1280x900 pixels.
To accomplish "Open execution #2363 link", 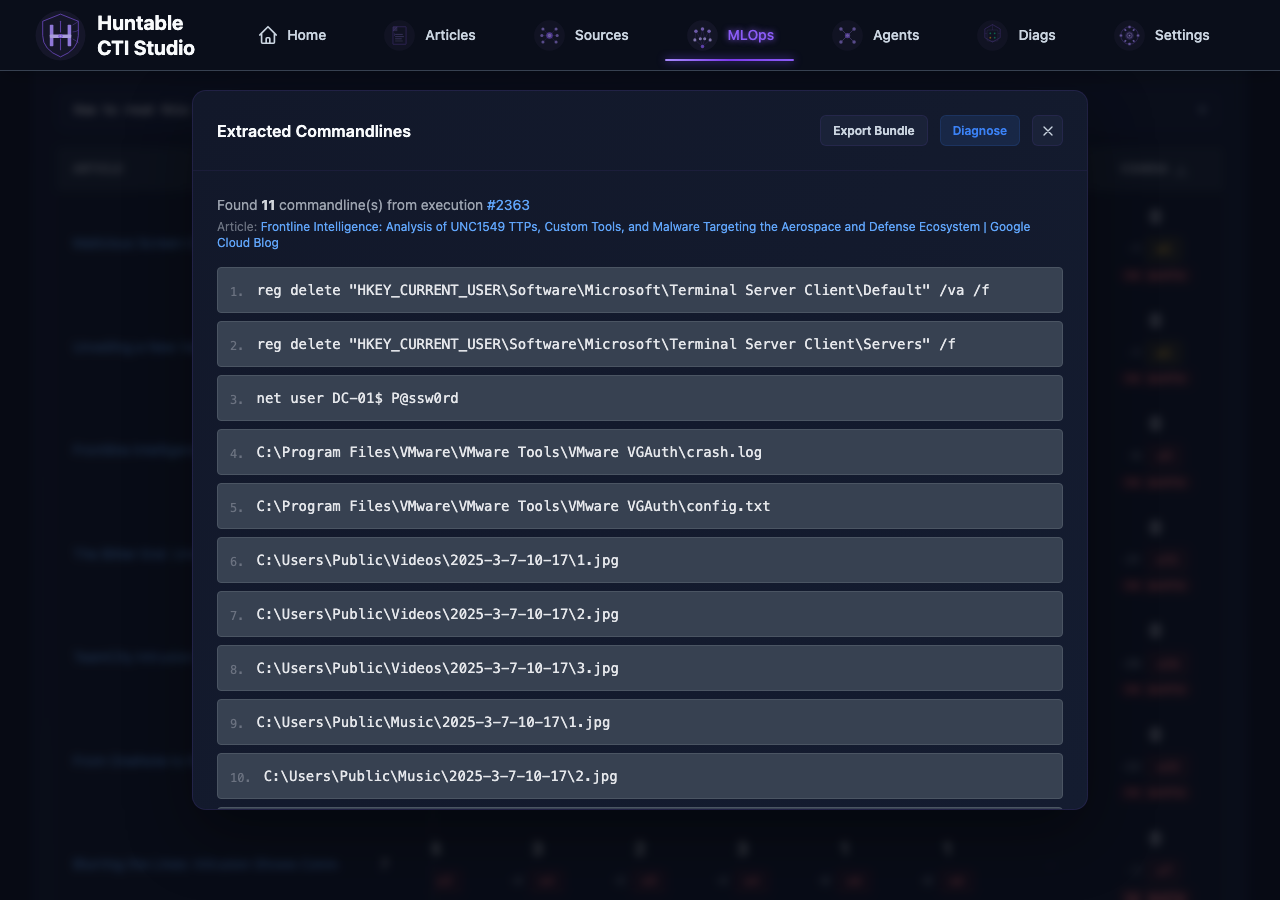I will coord(508,205).
